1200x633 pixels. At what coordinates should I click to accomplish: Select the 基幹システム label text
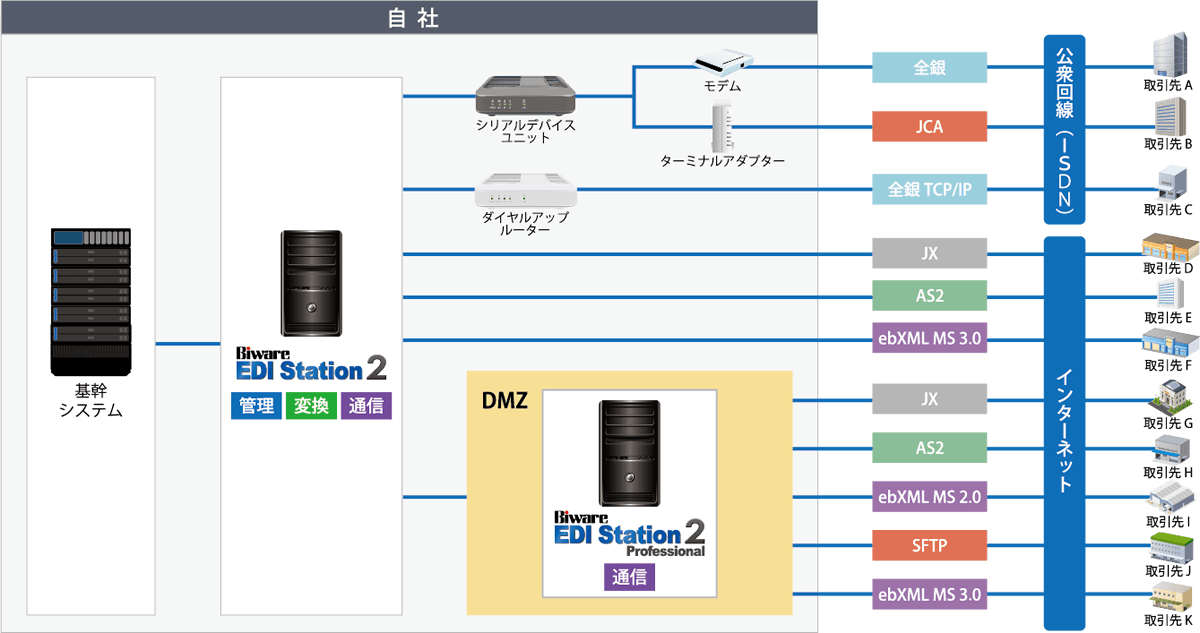pos(91,399)
